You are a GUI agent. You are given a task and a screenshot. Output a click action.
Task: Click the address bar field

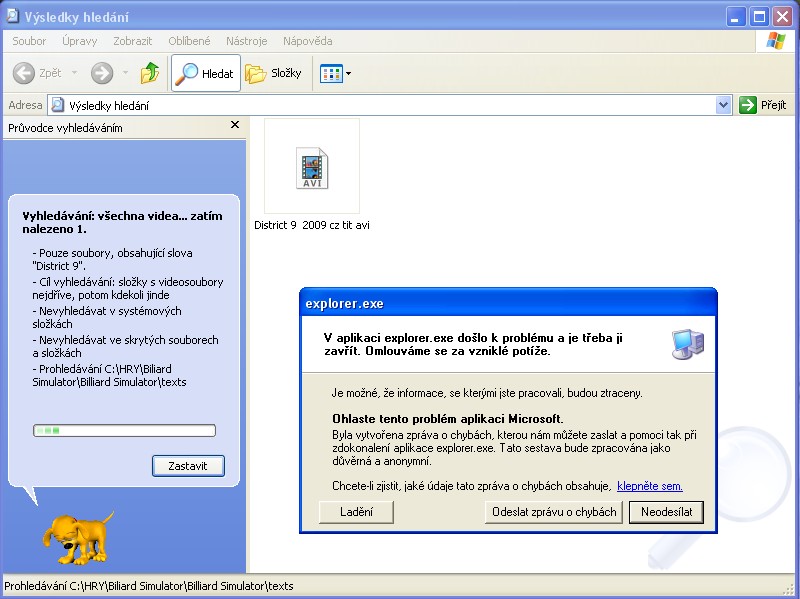tap(390, 105)
